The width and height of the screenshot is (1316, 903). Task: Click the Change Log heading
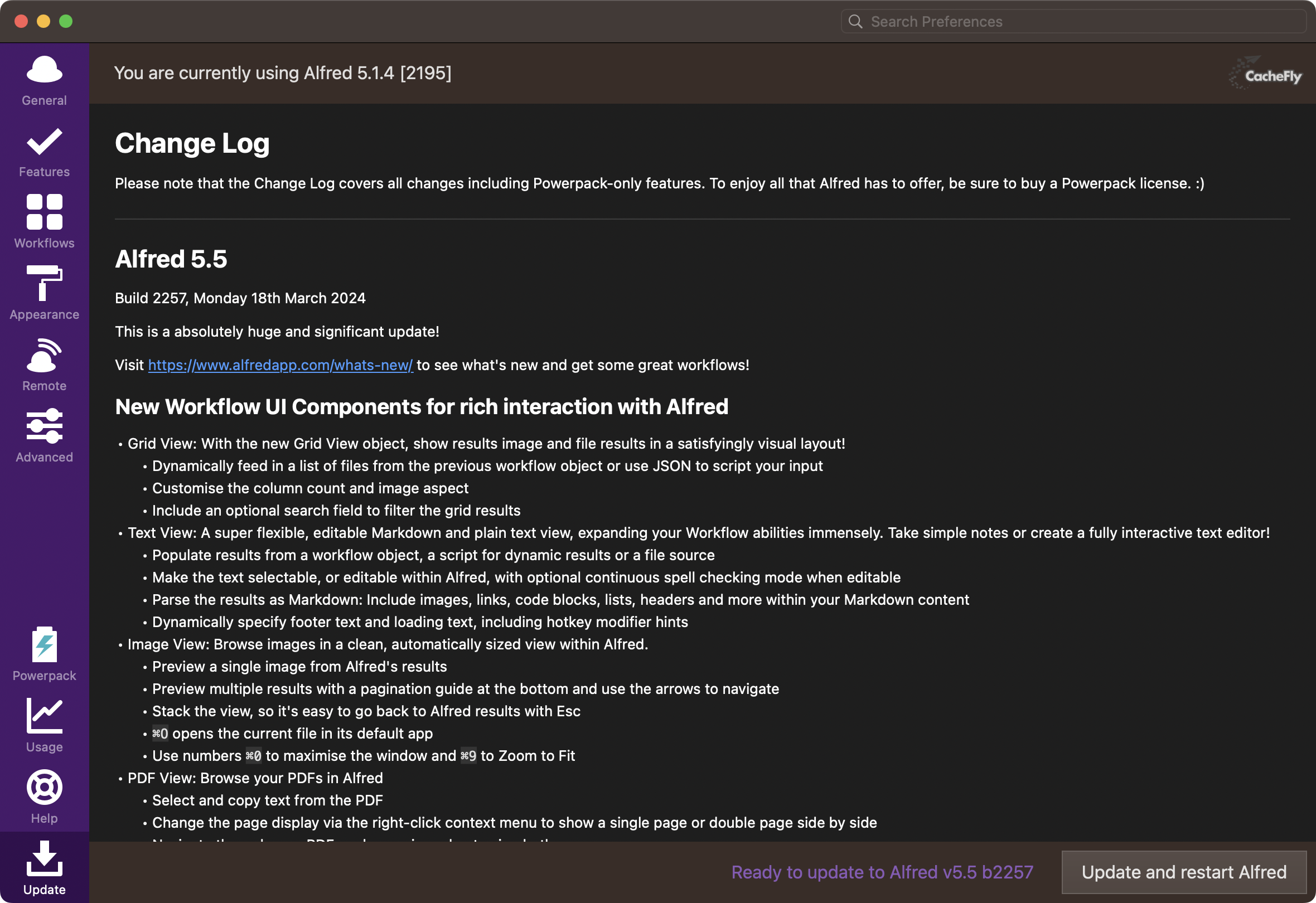click(192, 143)
